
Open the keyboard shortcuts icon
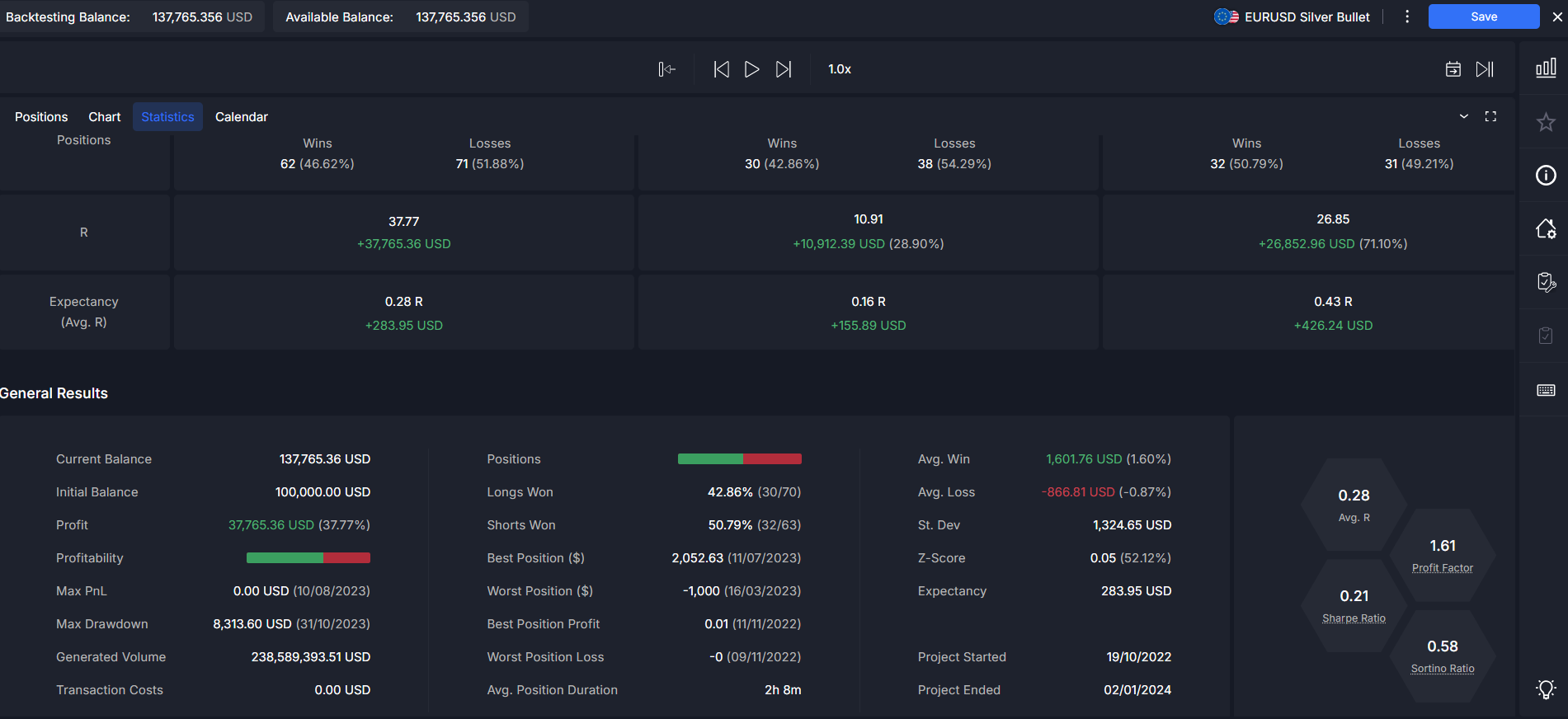click(x=1546, y=390)
